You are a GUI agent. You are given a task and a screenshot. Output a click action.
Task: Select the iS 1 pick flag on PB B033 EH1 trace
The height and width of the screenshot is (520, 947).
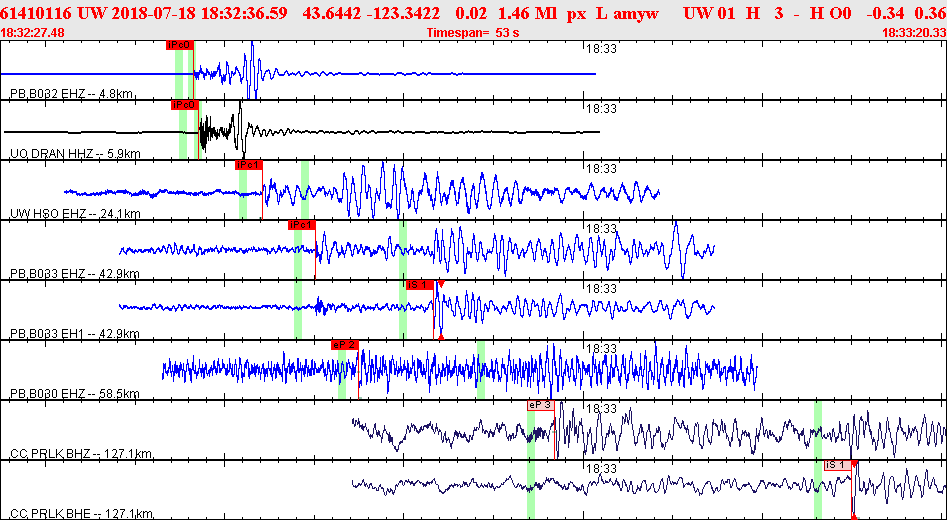(420, 285)
